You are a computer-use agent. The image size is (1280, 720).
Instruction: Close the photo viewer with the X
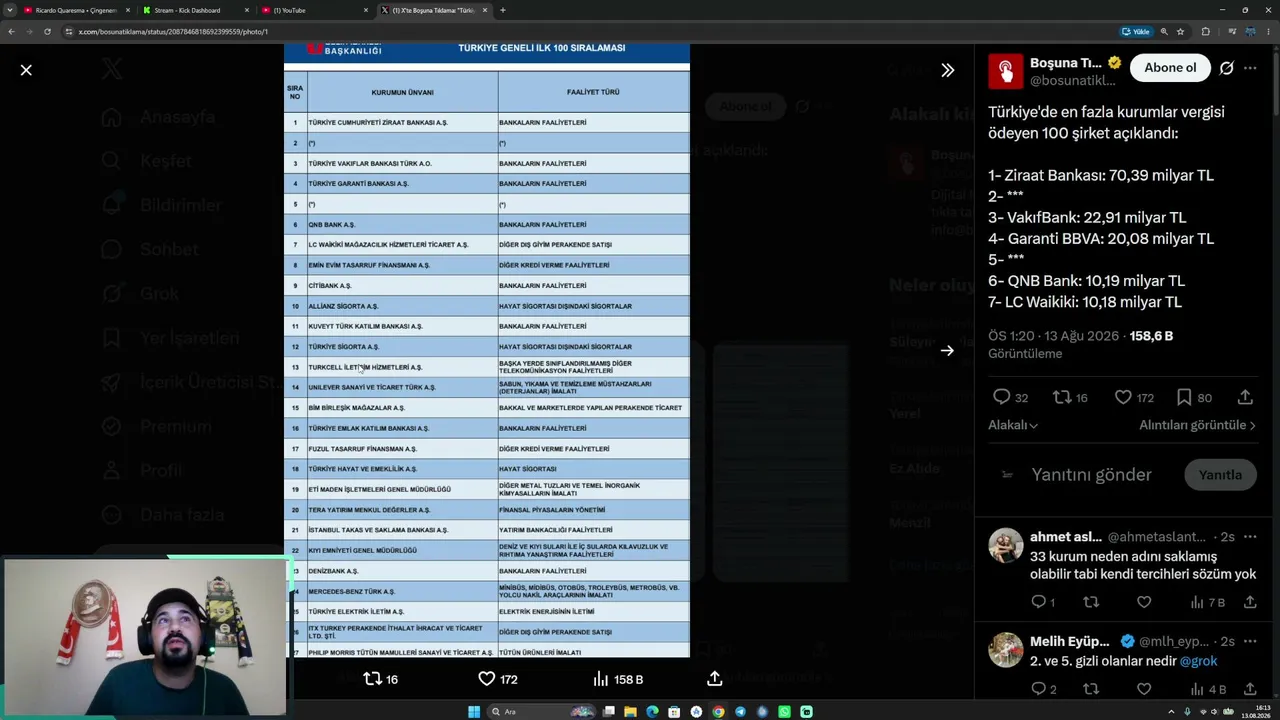(26, 70)
